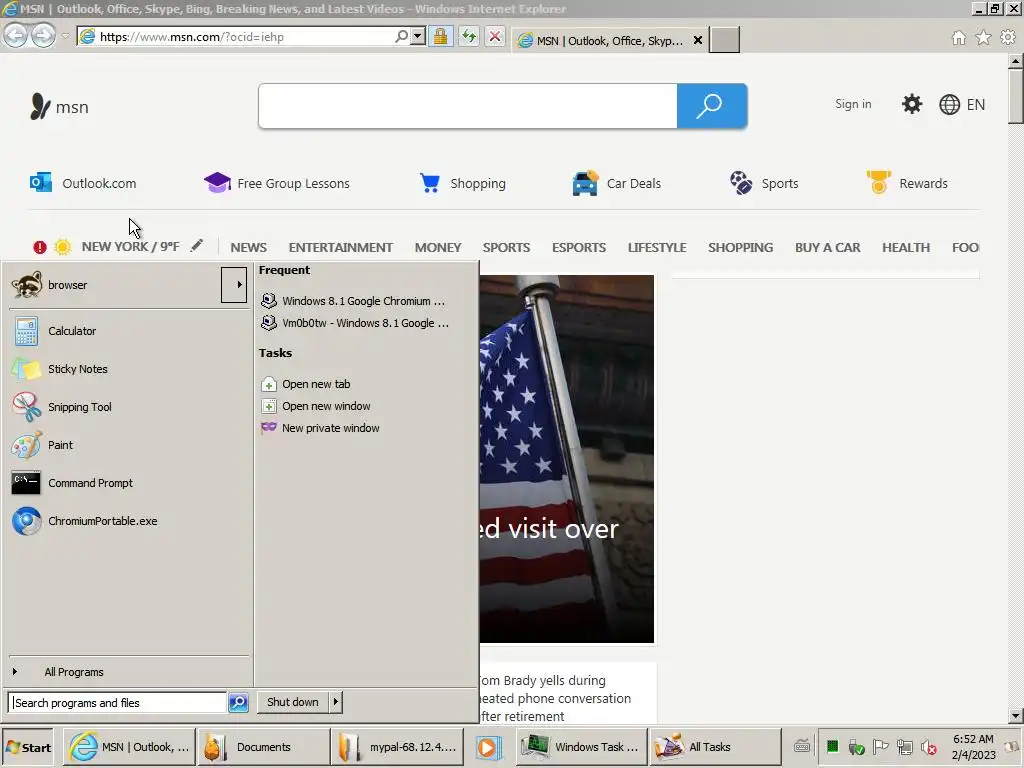Focus the MSN web search box
This screenshot has width=1024, height=768.
pos(468,106)
